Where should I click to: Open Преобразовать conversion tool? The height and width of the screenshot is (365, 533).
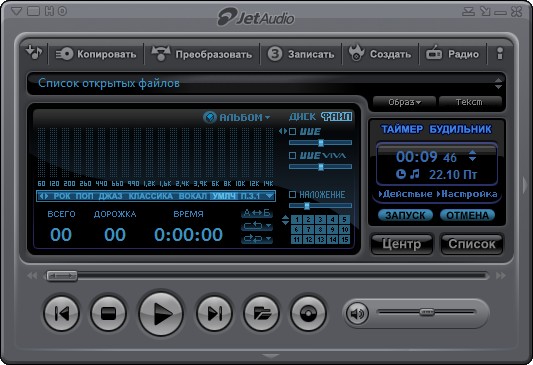tap(202, 54)
